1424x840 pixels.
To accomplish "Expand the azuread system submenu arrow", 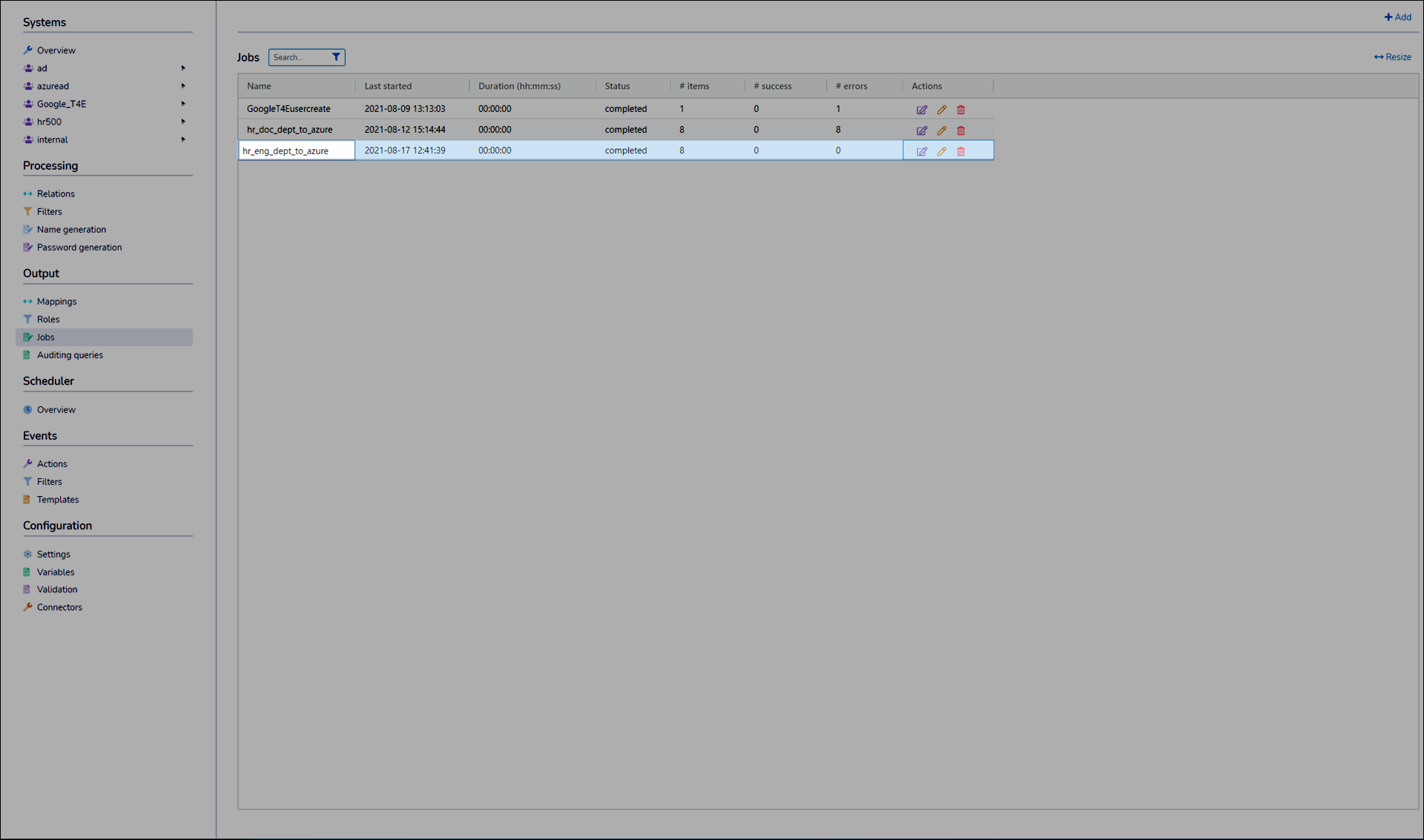I will (183, 86).
